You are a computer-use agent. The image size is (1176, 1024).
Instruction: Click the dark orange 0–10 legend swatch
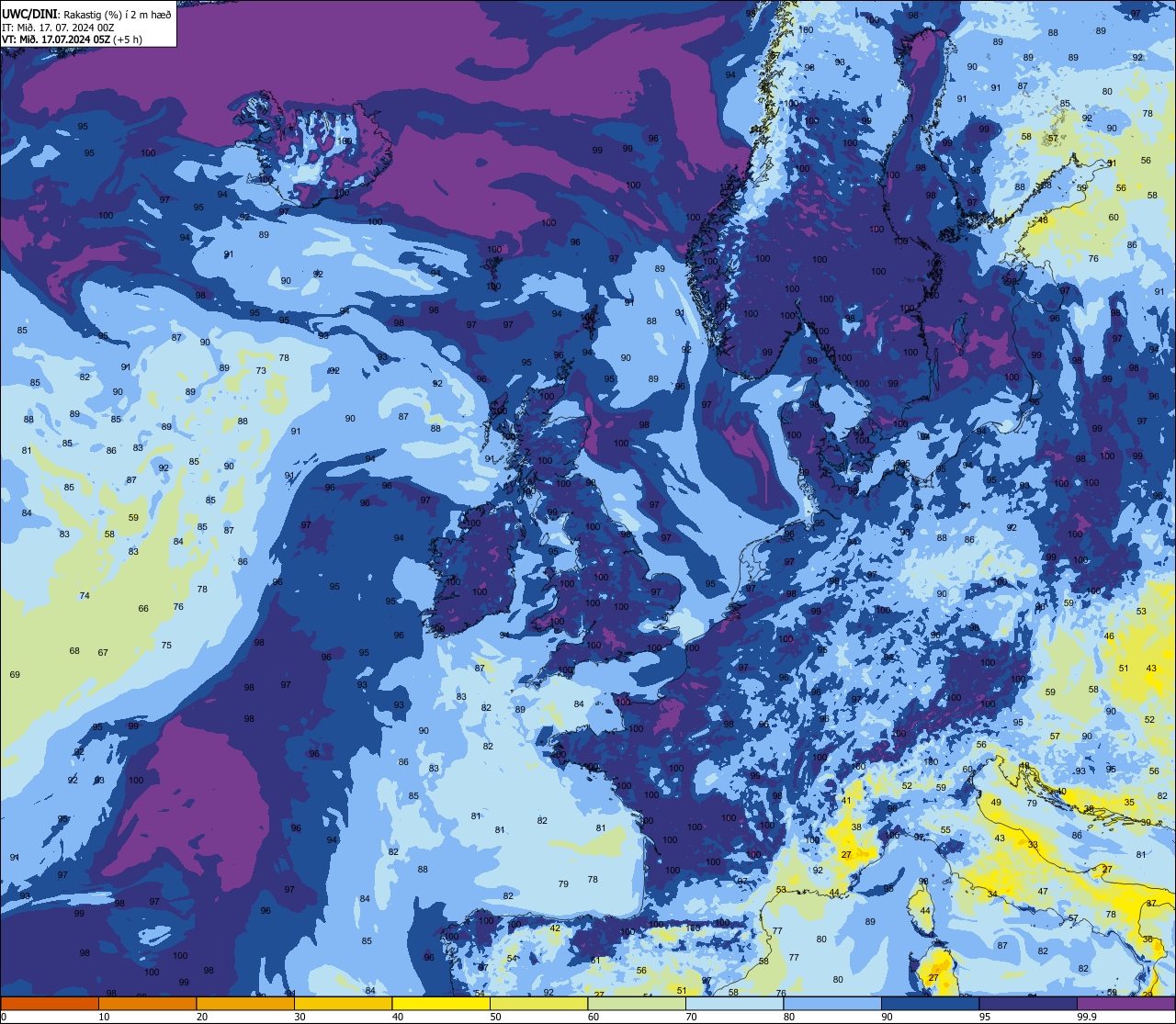pyautogui.click(x=50, y=1003)
